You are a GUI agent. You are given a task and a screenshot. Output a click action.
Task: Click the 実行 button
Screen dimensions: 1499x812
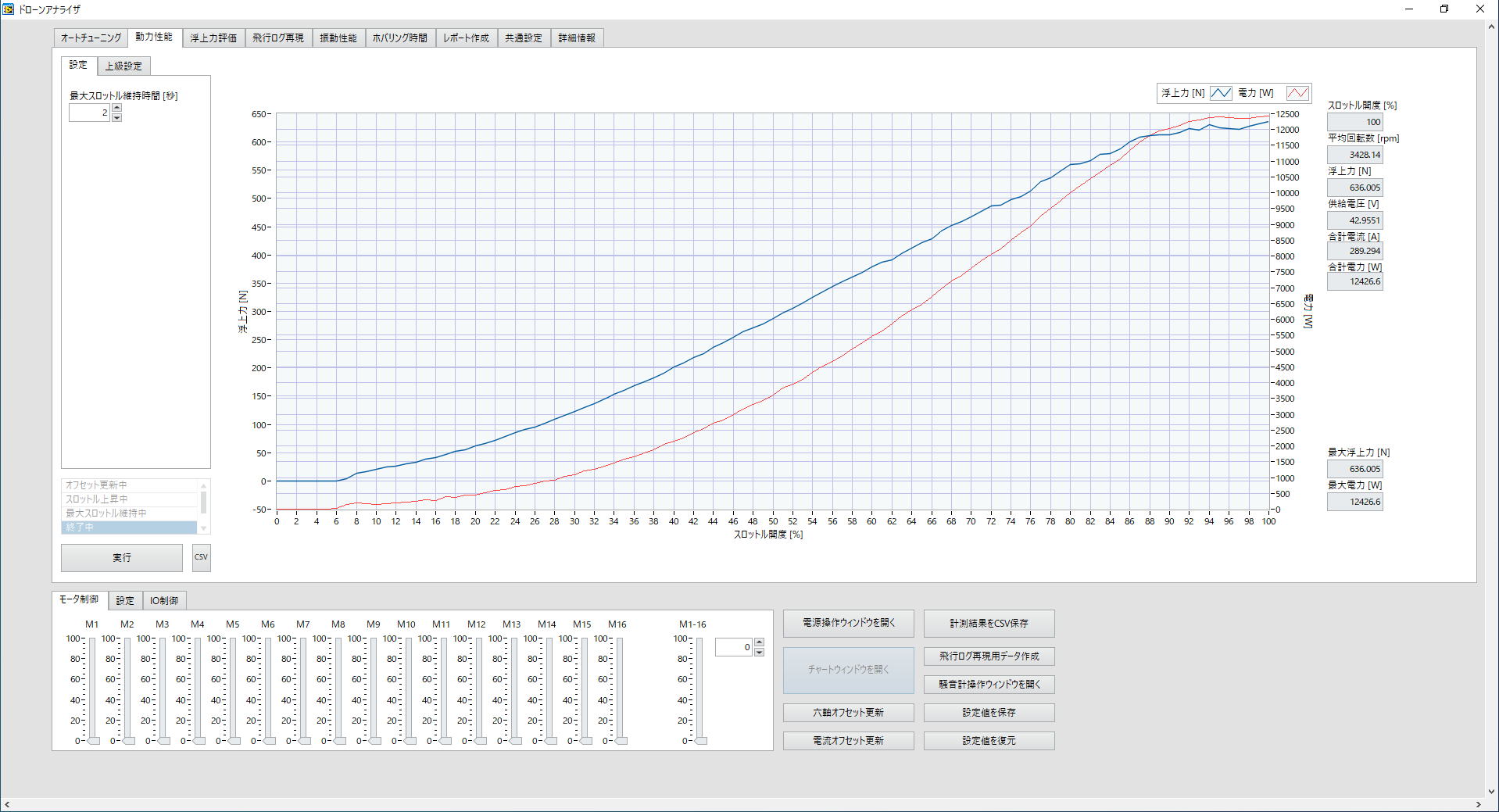pyautogui.click(x=122, y=557)
